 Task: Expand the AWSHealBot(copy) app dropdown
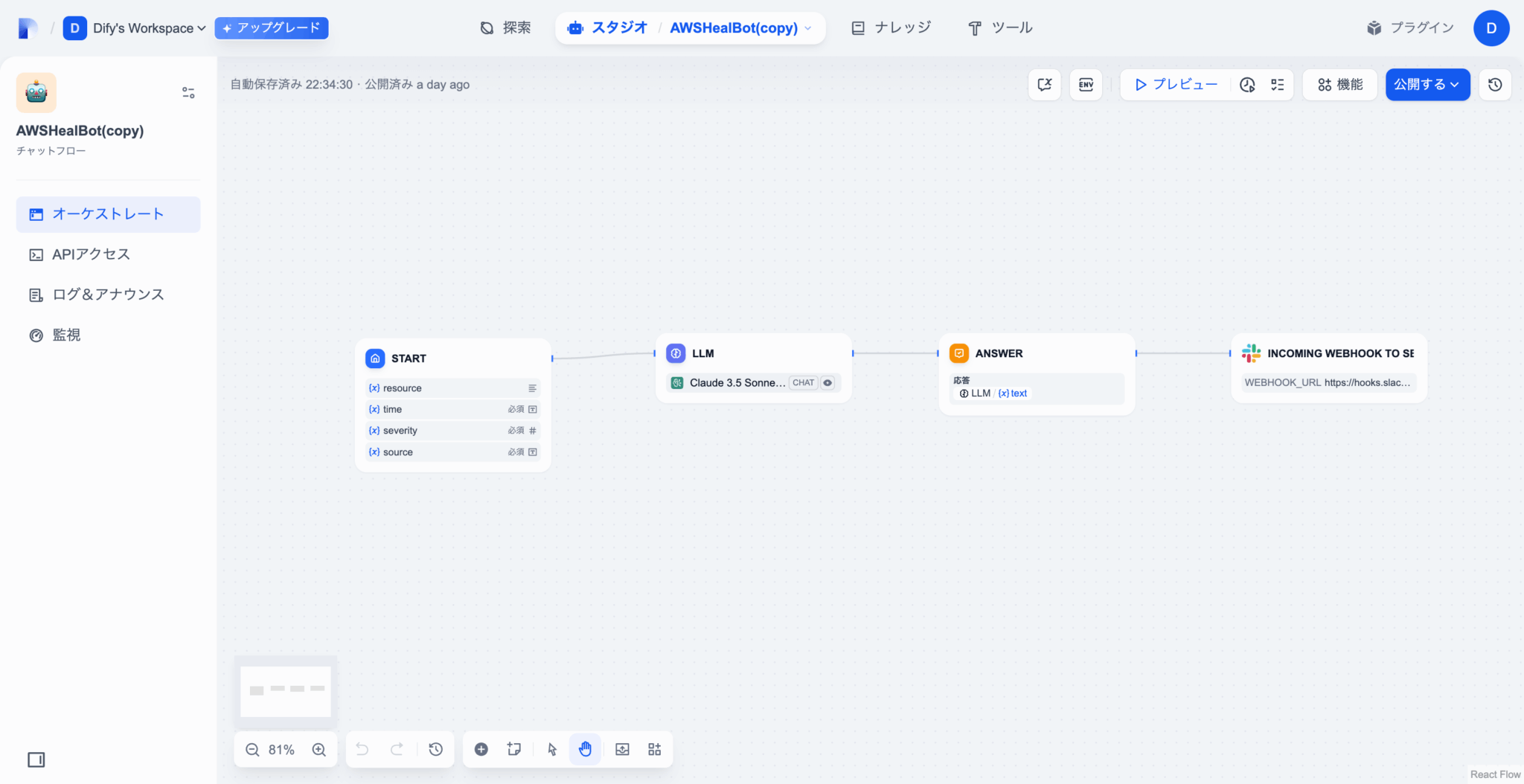tap(808, 28)
